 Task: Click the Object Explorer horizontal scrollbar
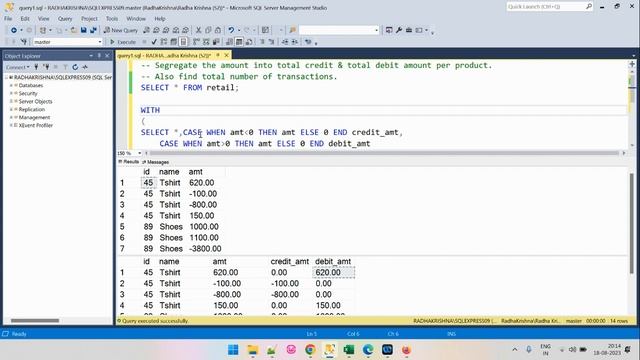[35, 320]
